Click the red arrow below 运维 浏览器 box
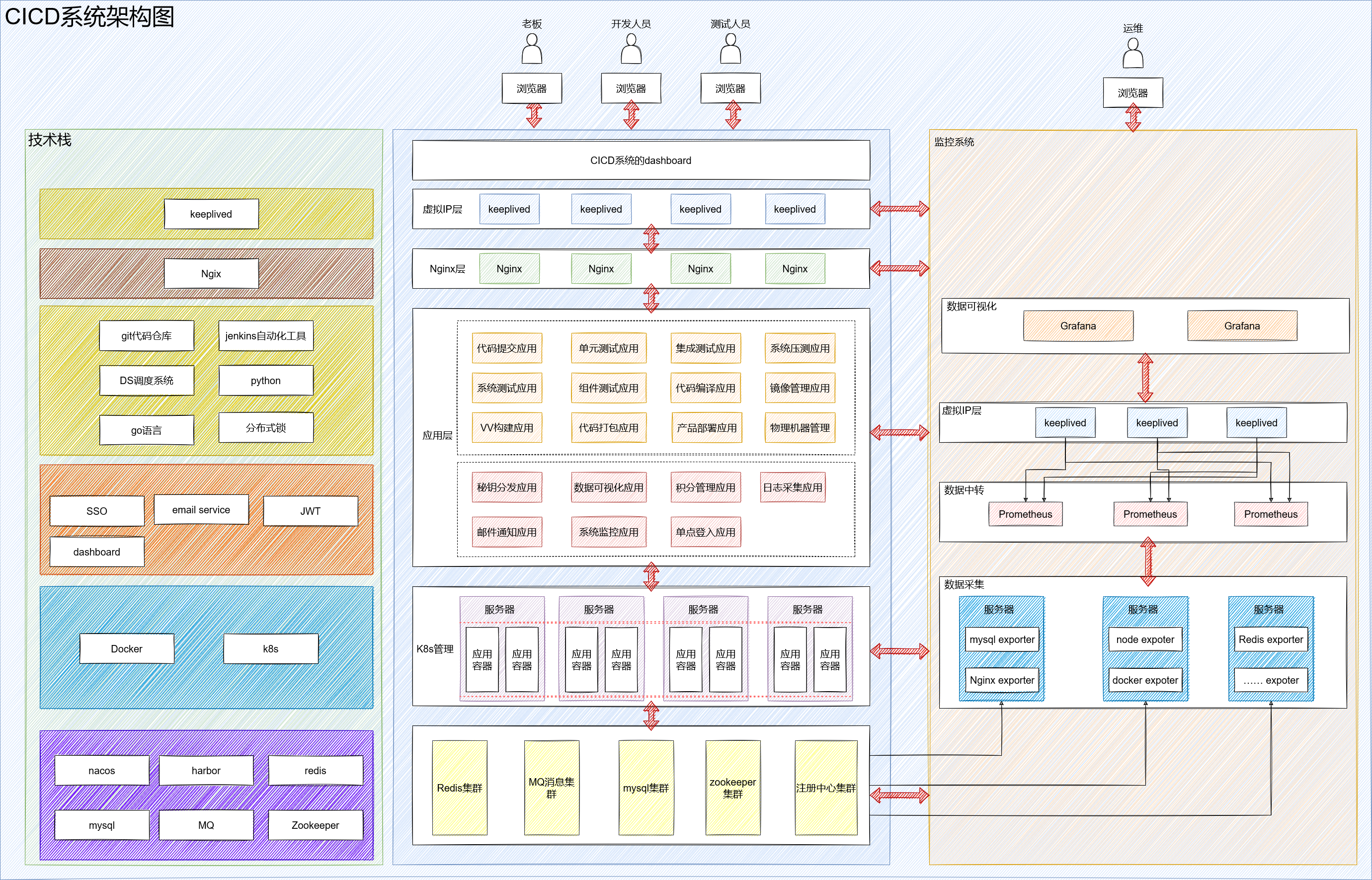 (1132, 119)
